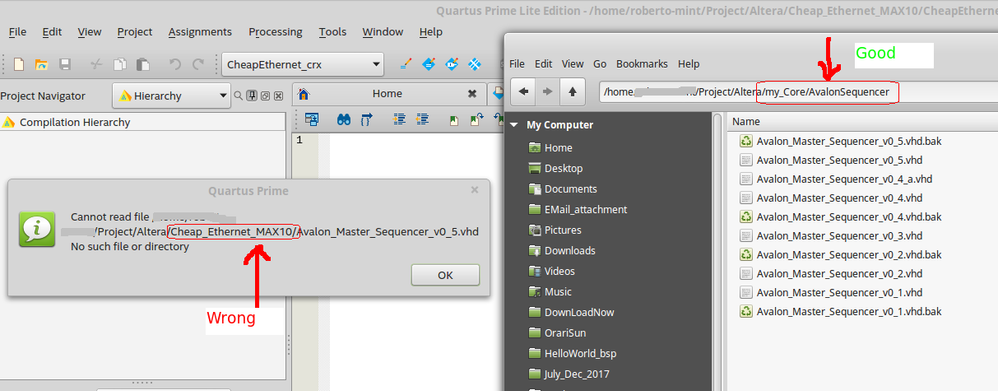This screenshot has height=391, width=998.
Task: Toggle pin on Project Navigator panel
Action: click(x=252, y=96)
